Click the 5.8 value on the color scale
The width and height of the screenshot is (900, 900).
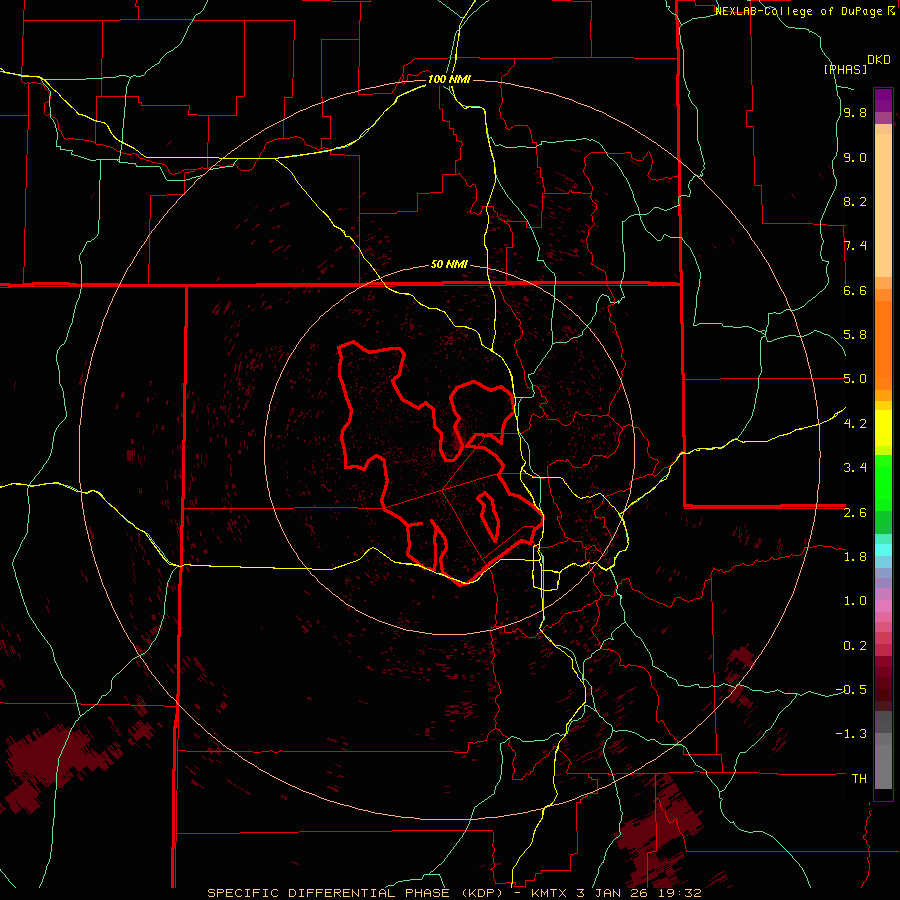coord(855,335)
